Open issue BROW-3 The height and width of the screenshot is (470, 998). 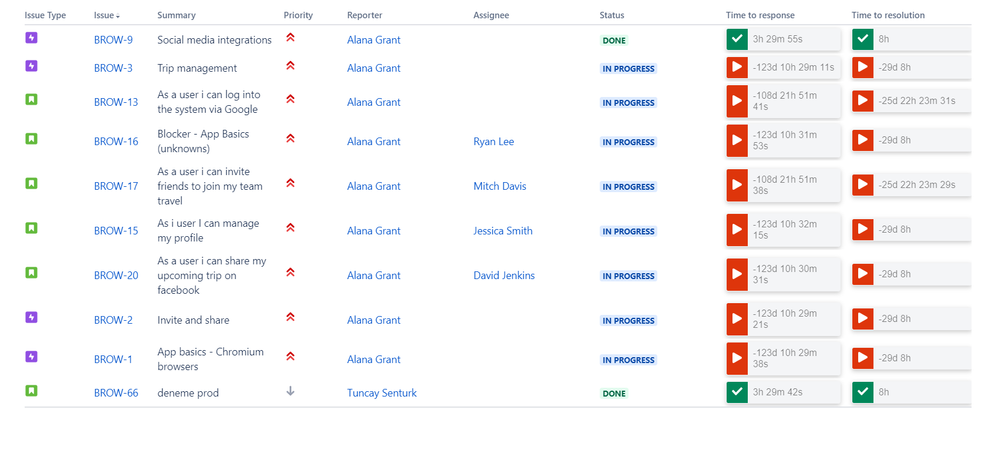pyautogui.click(x=113, y=68)
